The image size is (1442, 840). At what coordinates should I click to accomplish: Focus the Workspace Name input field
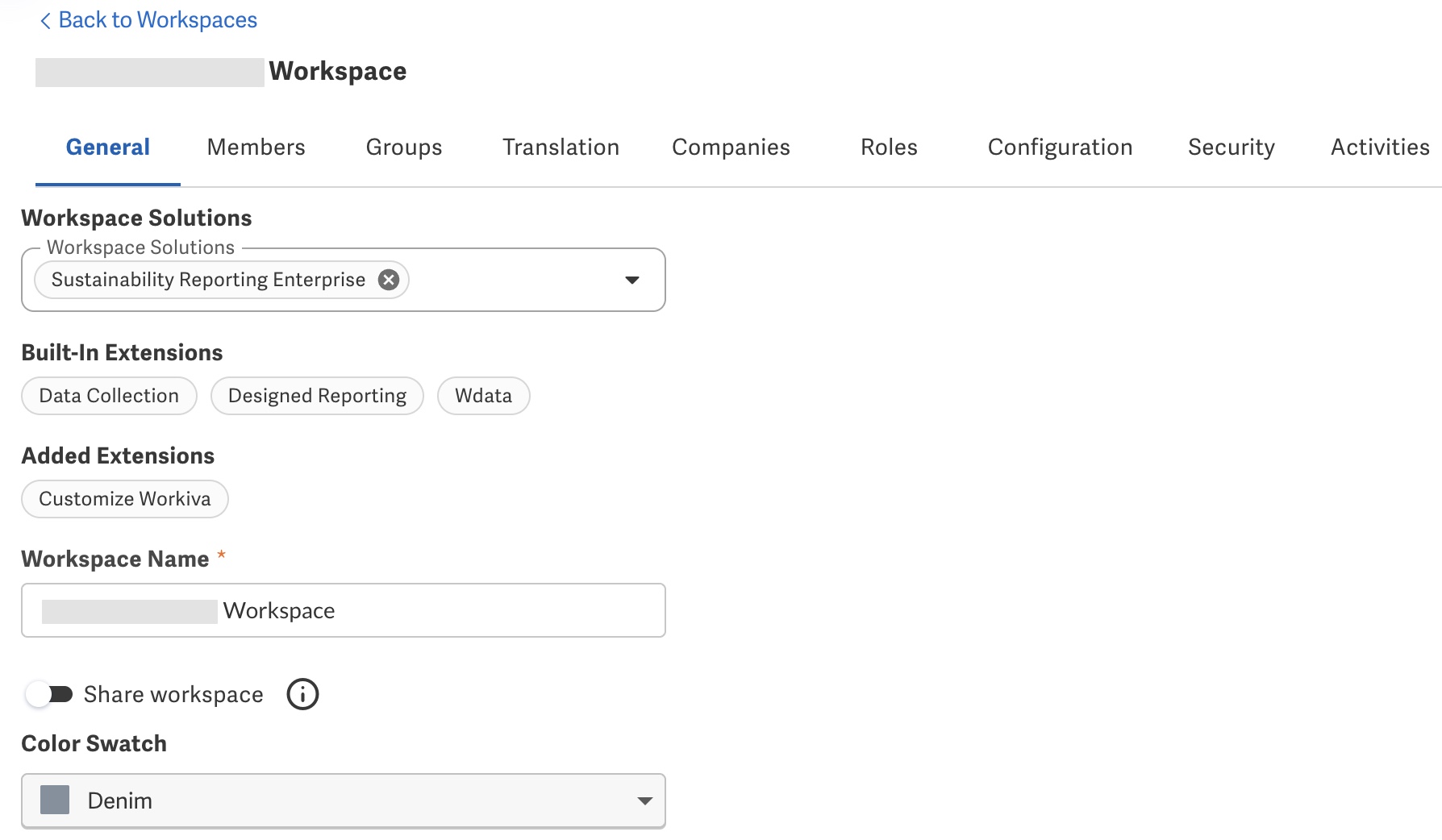click(x=344, y=610)
